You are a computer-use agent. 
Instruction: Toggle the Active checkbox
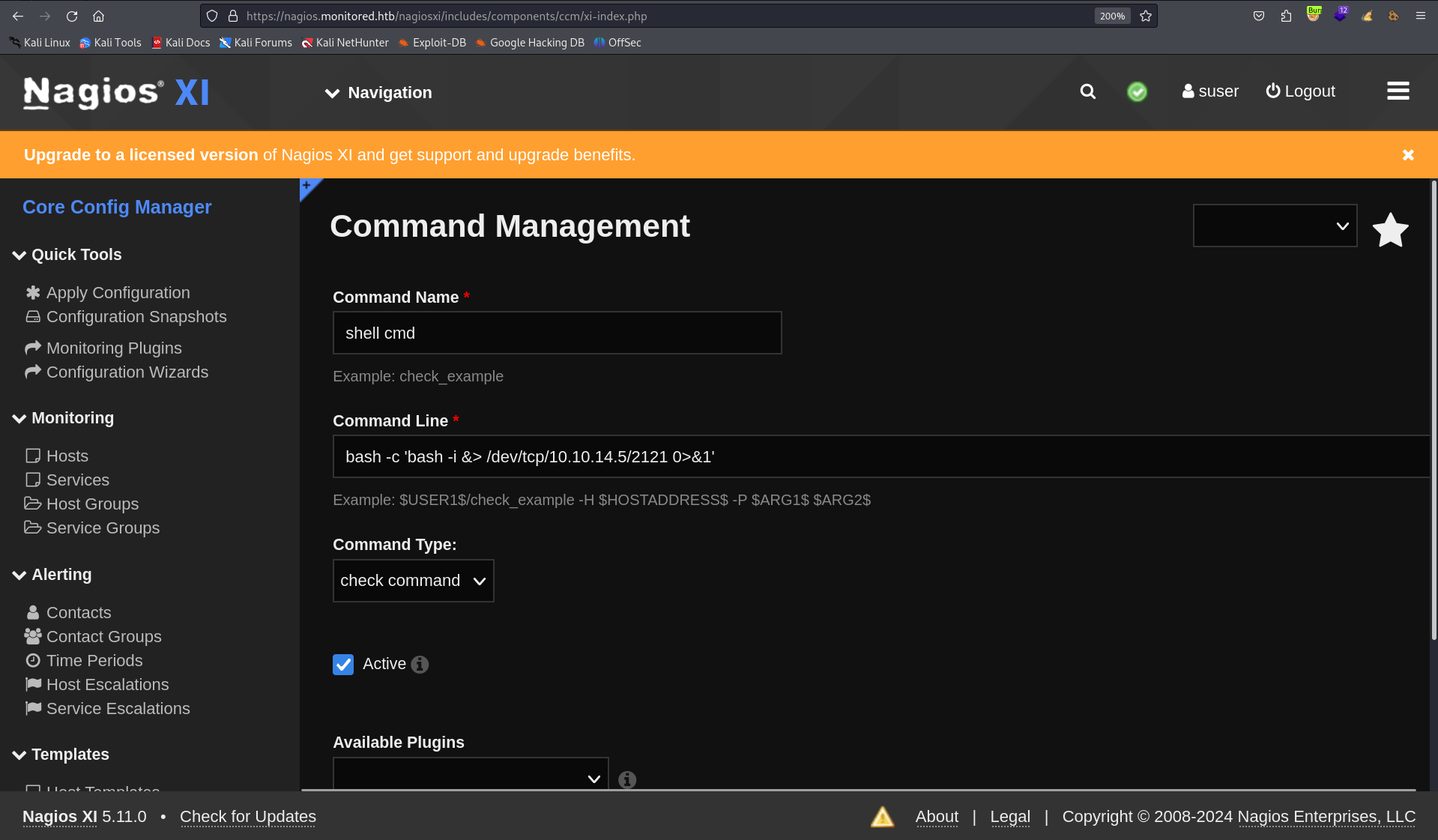tap(343, 665)
